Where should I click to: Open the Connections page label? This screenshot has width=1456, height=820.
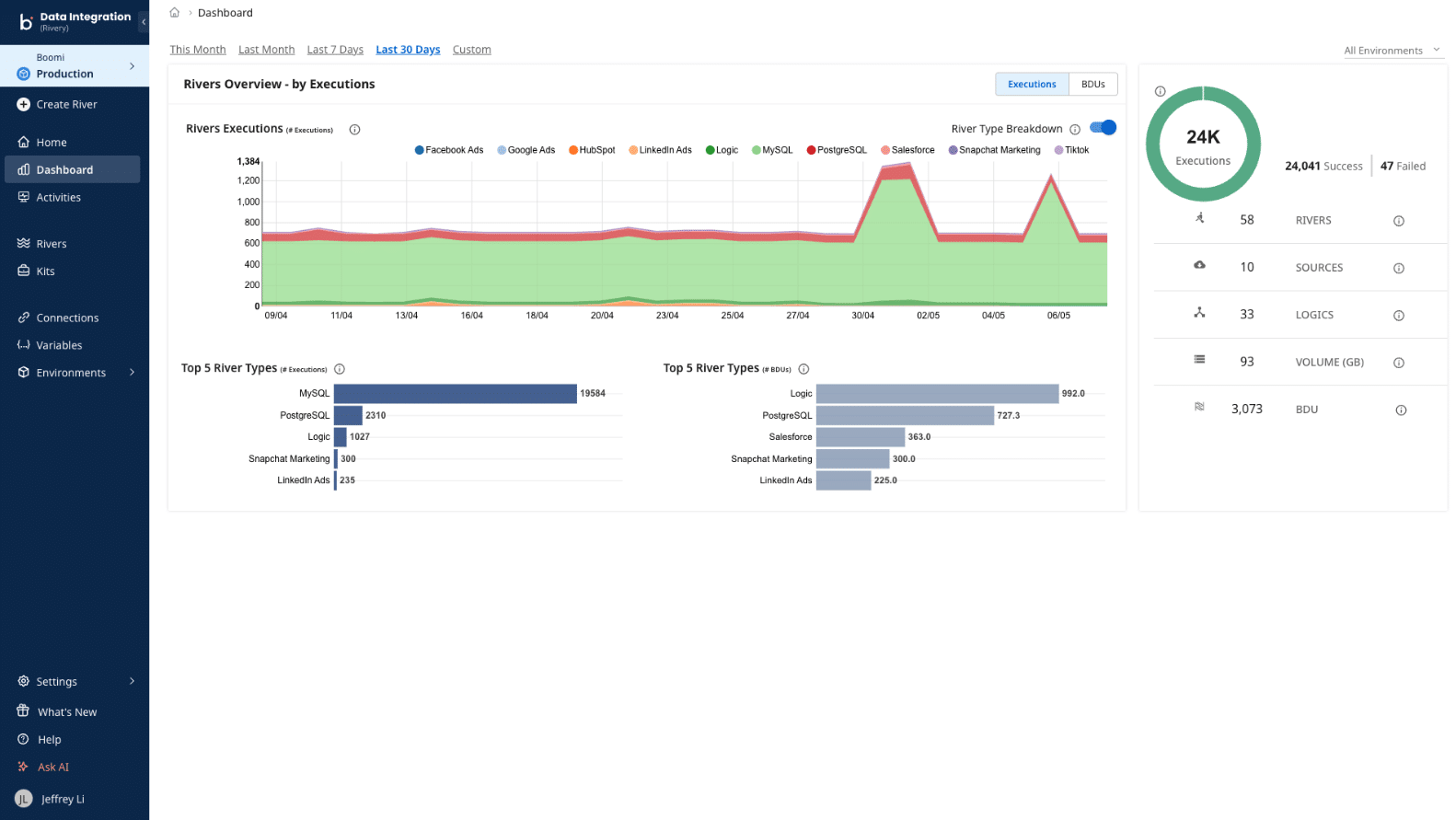tap(68, 318)
